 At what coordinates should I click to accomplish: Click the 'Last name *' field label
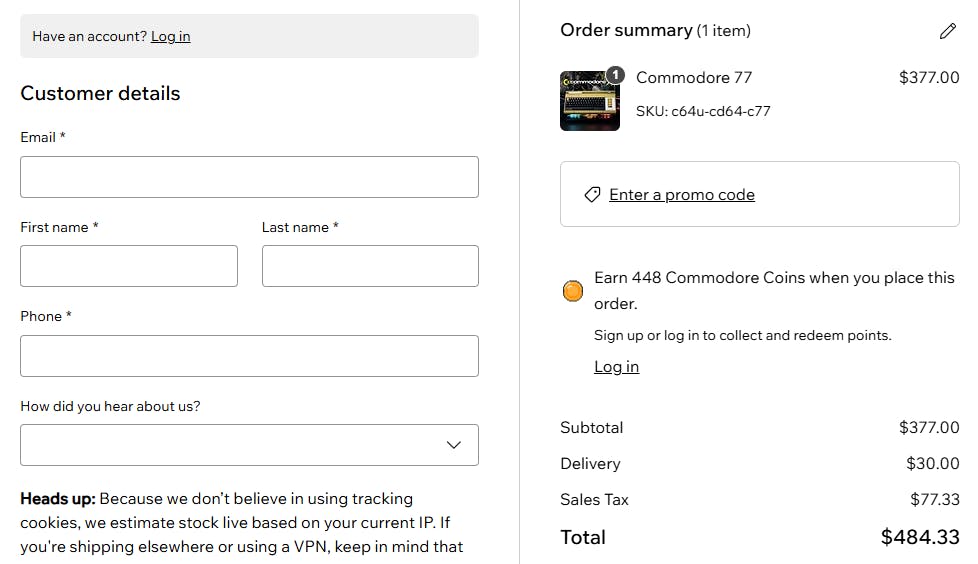(300, 227)
